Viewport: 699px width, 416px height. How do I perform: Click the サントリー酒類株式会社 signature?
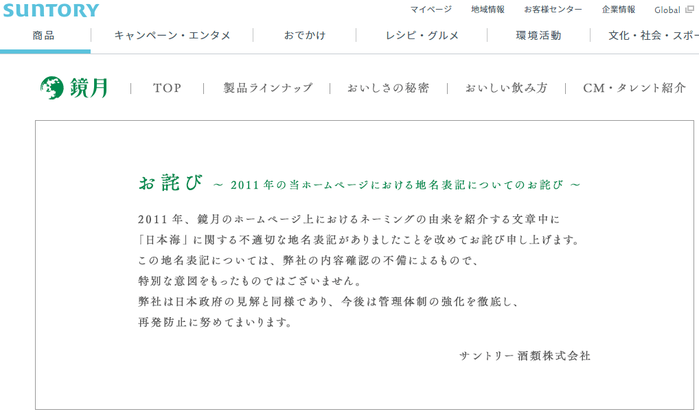click(x=525, y=356)
